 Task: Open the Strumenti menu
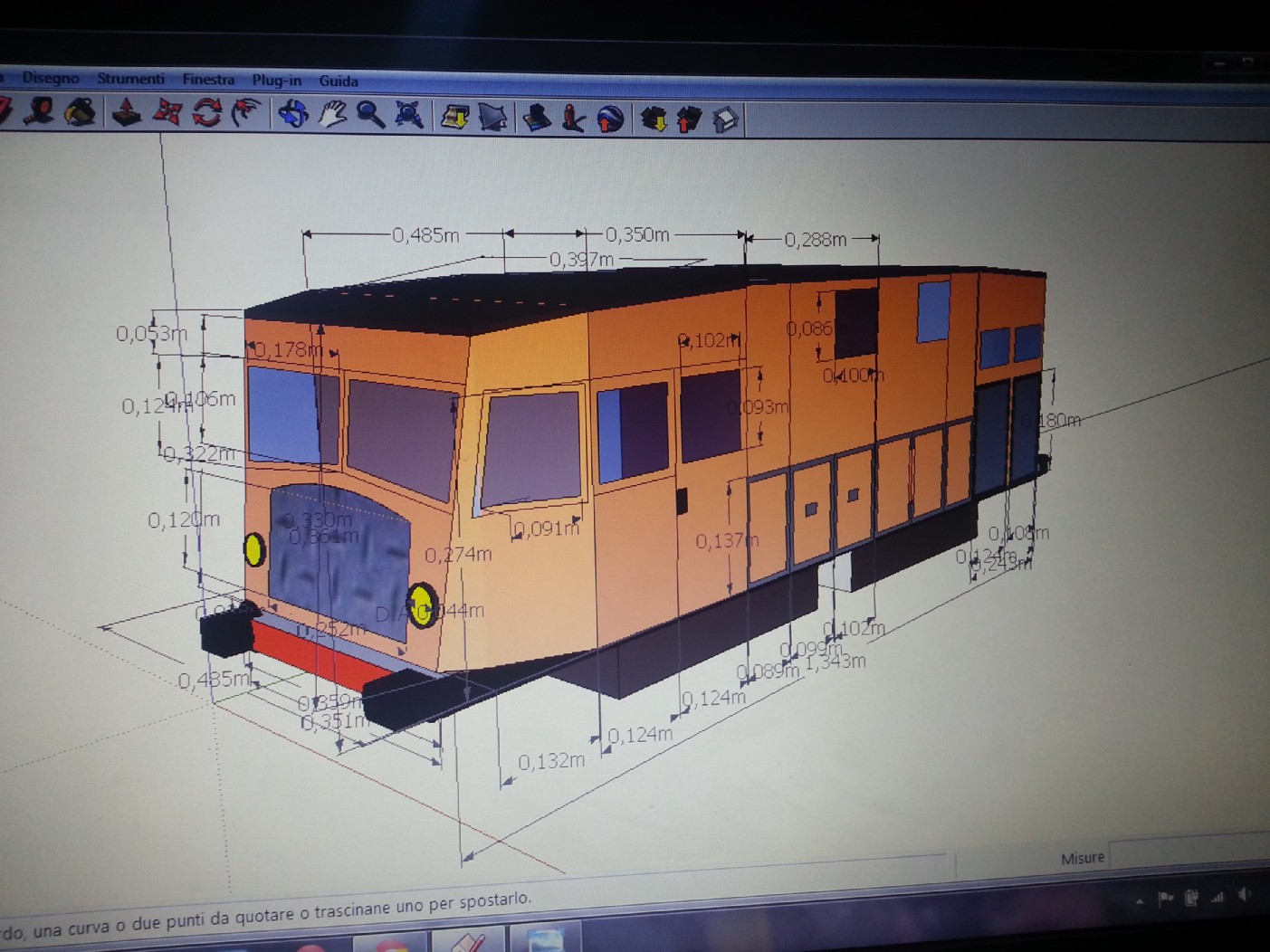pos(131,79)
